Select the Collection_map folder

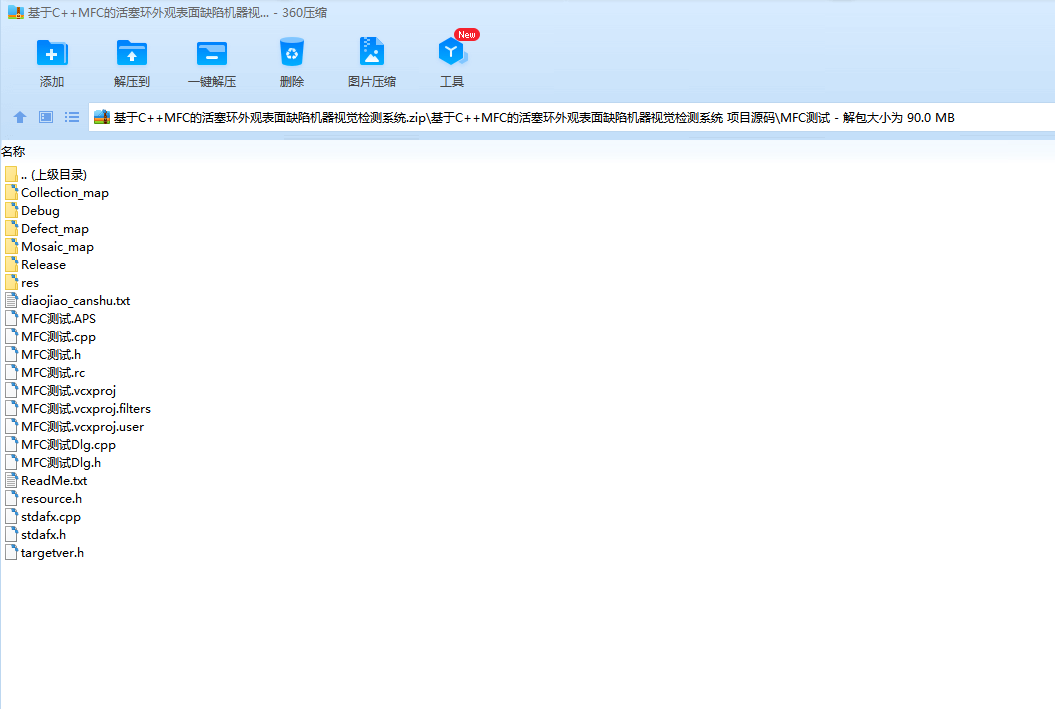pos(57,193)
